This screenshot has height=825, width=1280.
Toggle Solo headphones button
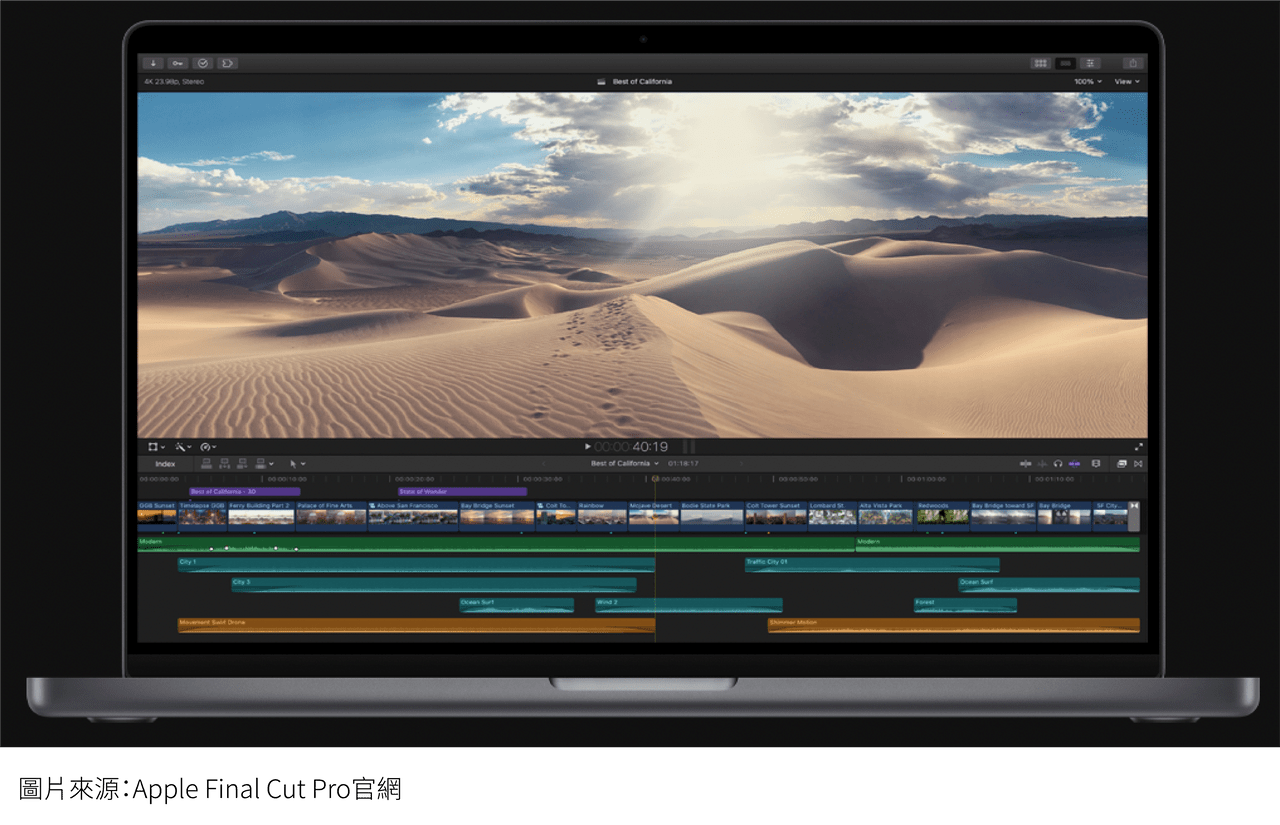coord(1058,464)
